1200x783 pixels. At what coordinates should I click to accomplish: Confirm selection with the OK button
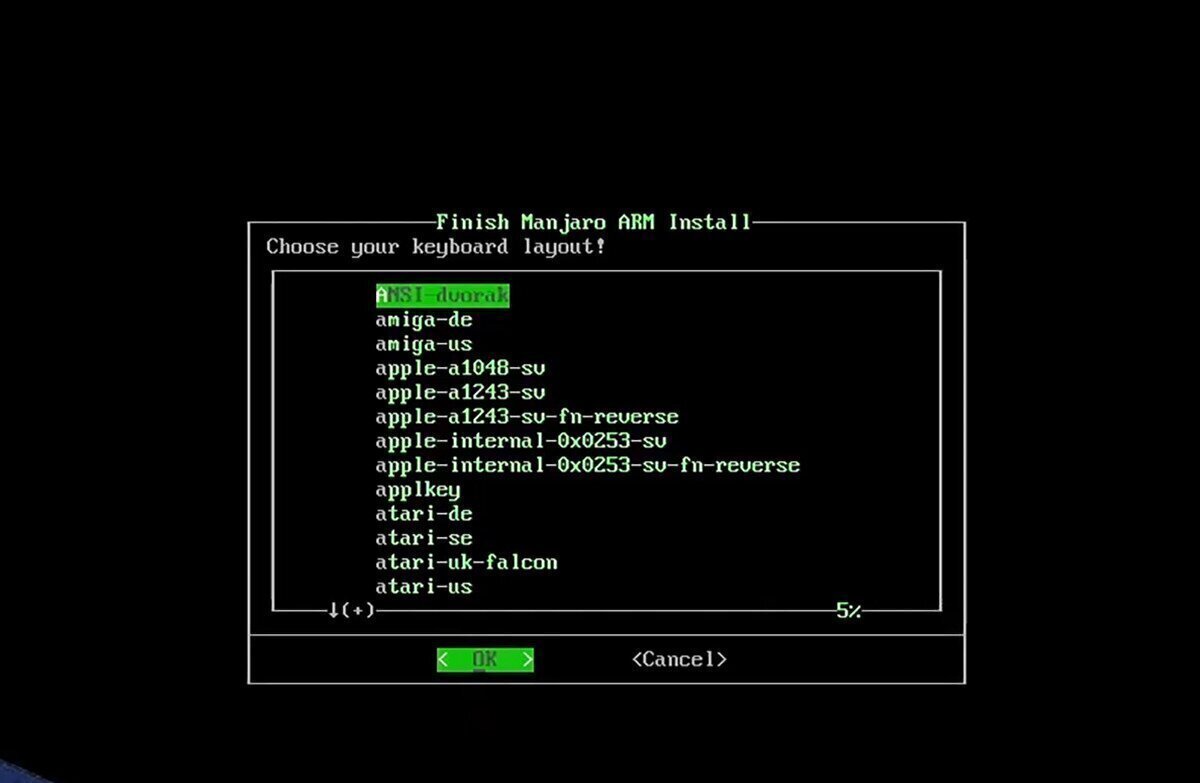point(485,660)
